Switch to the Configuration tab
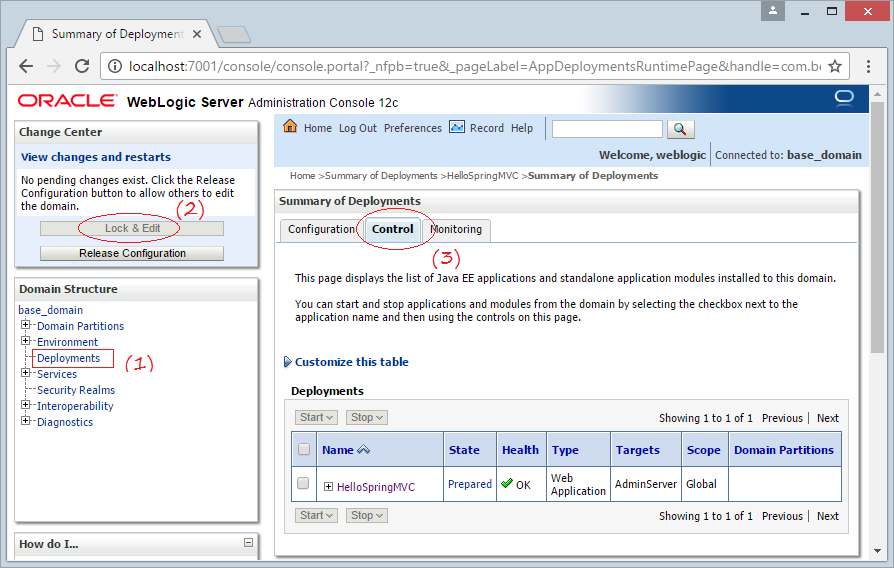Screen dimensions: 894x568 click(321, 229)
